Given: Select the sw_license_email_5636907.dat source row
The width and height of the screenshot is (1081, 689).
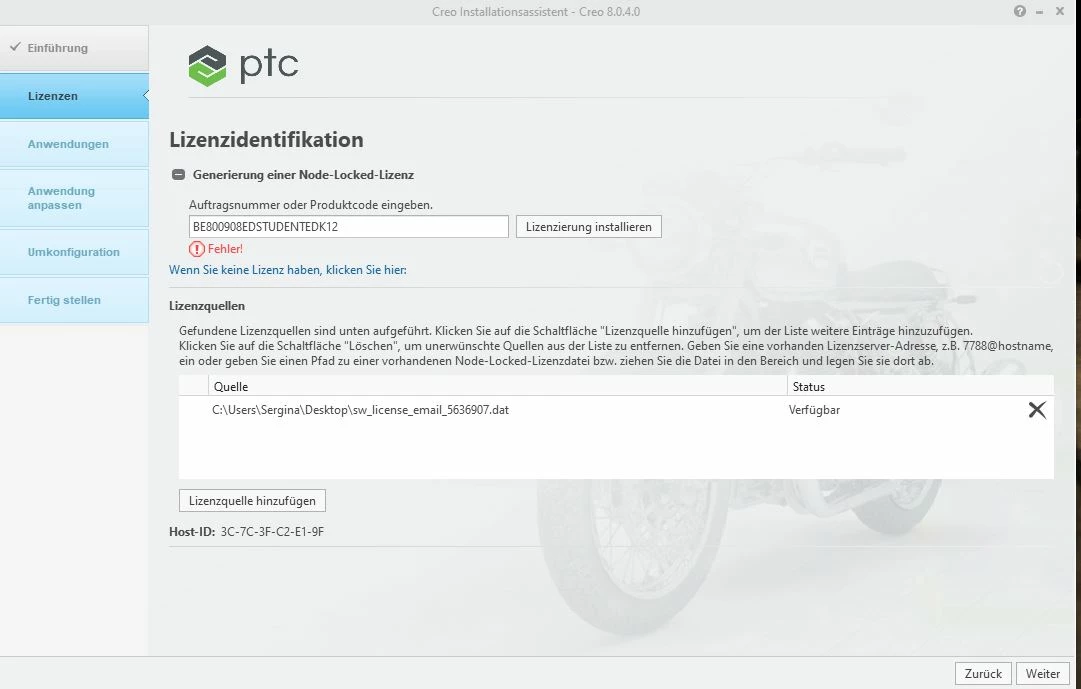Looking at the screenshot, I should (x=616, y=410).
